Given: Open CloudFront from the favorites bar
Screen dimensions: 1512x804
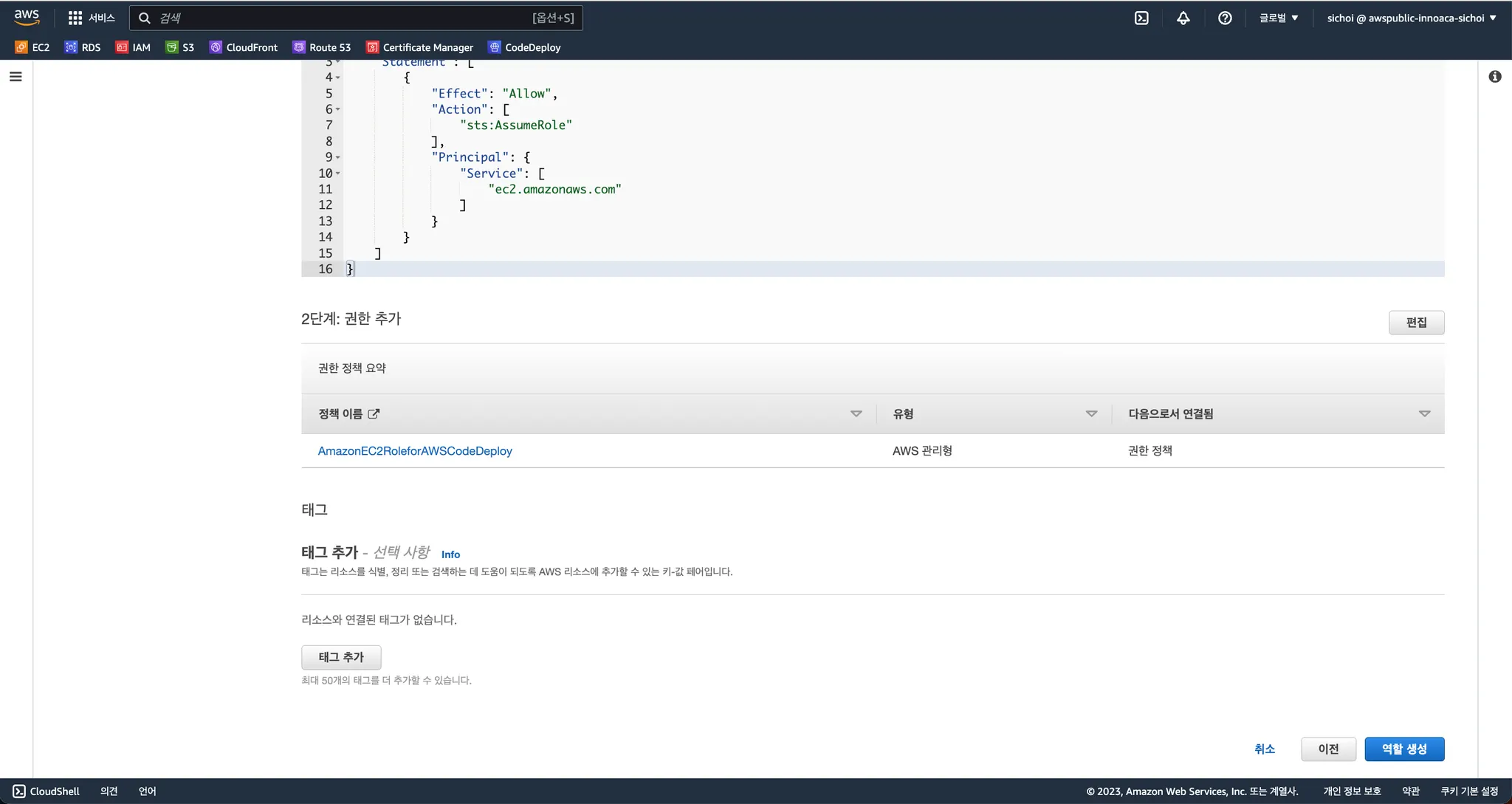Looking at the screenshot, I should pyautogui.click(x=244, y=47).
